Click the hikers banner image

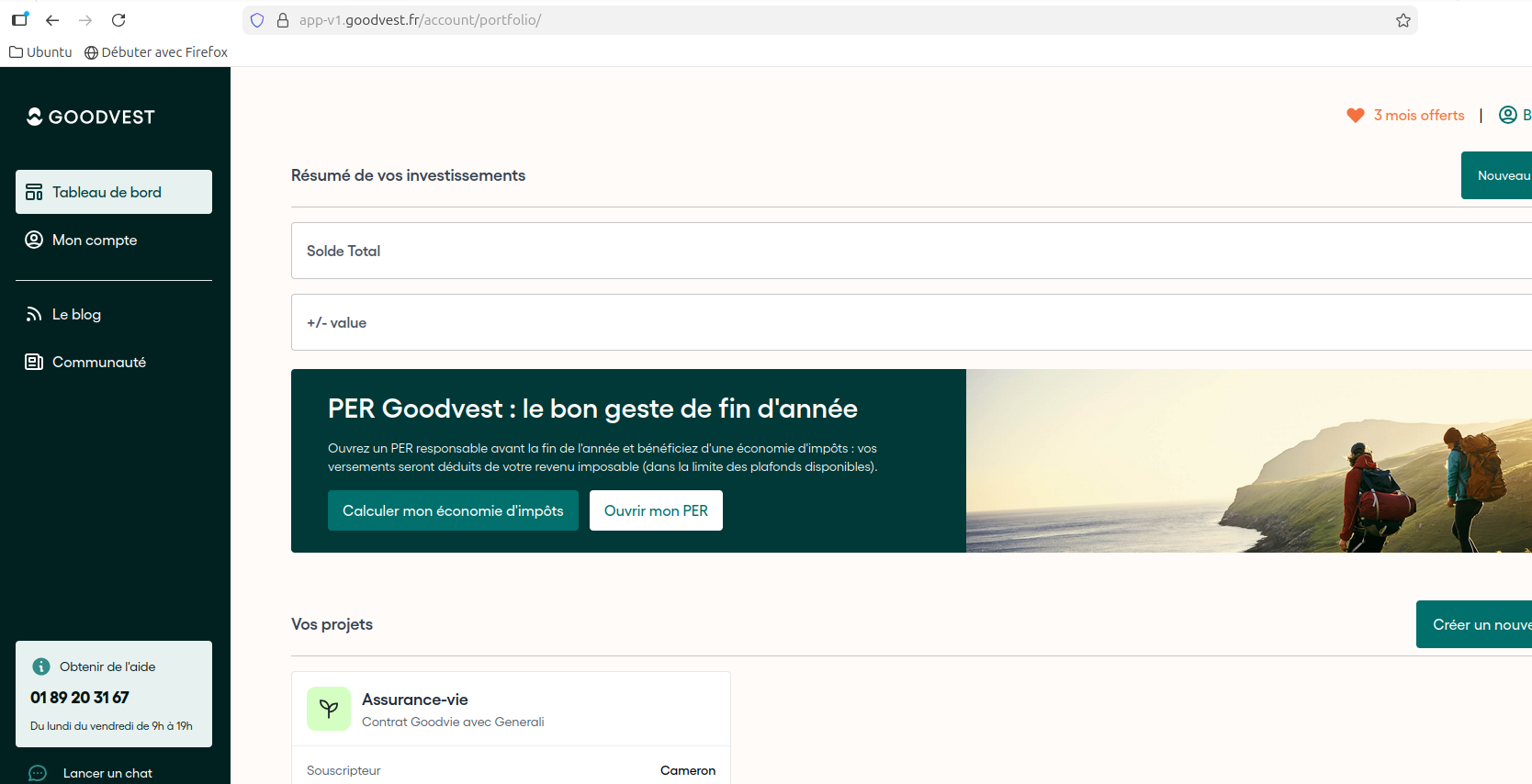(x=1248, y=461)
